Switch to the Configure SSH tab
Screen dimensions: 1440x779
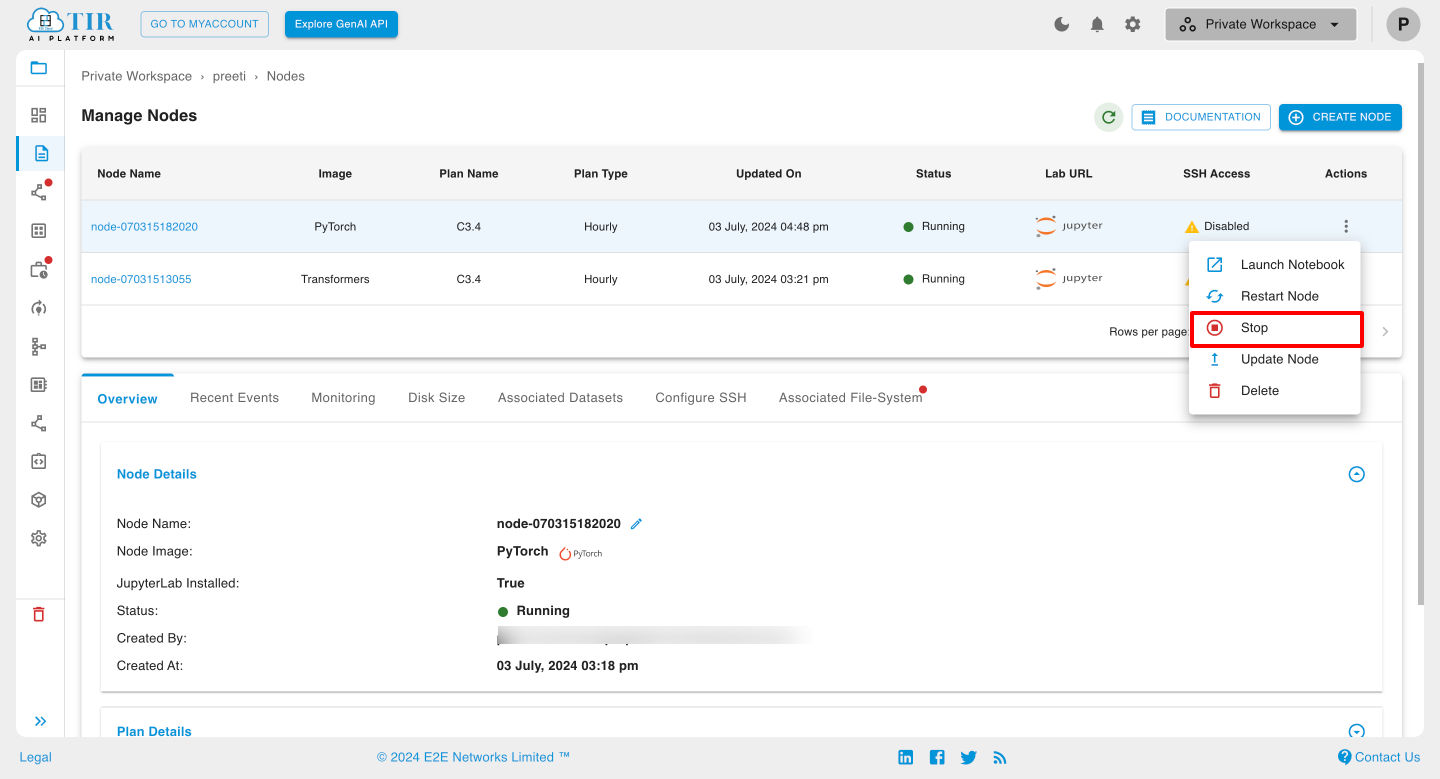coord(701,398)
